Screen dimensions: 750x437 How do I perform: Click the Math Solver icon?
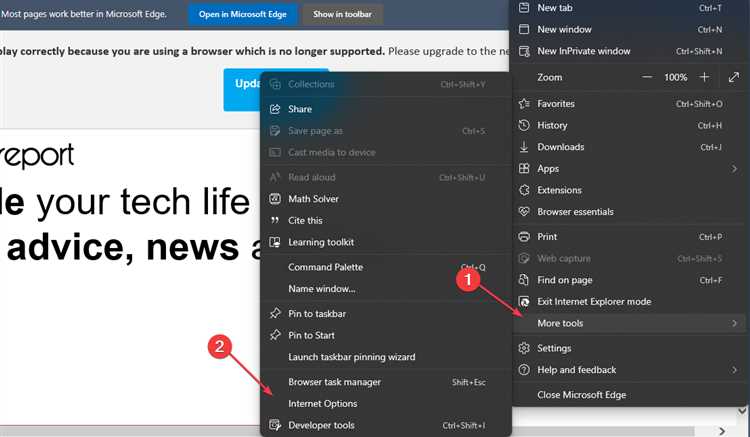pyautogui.click(x=274, y=199)
